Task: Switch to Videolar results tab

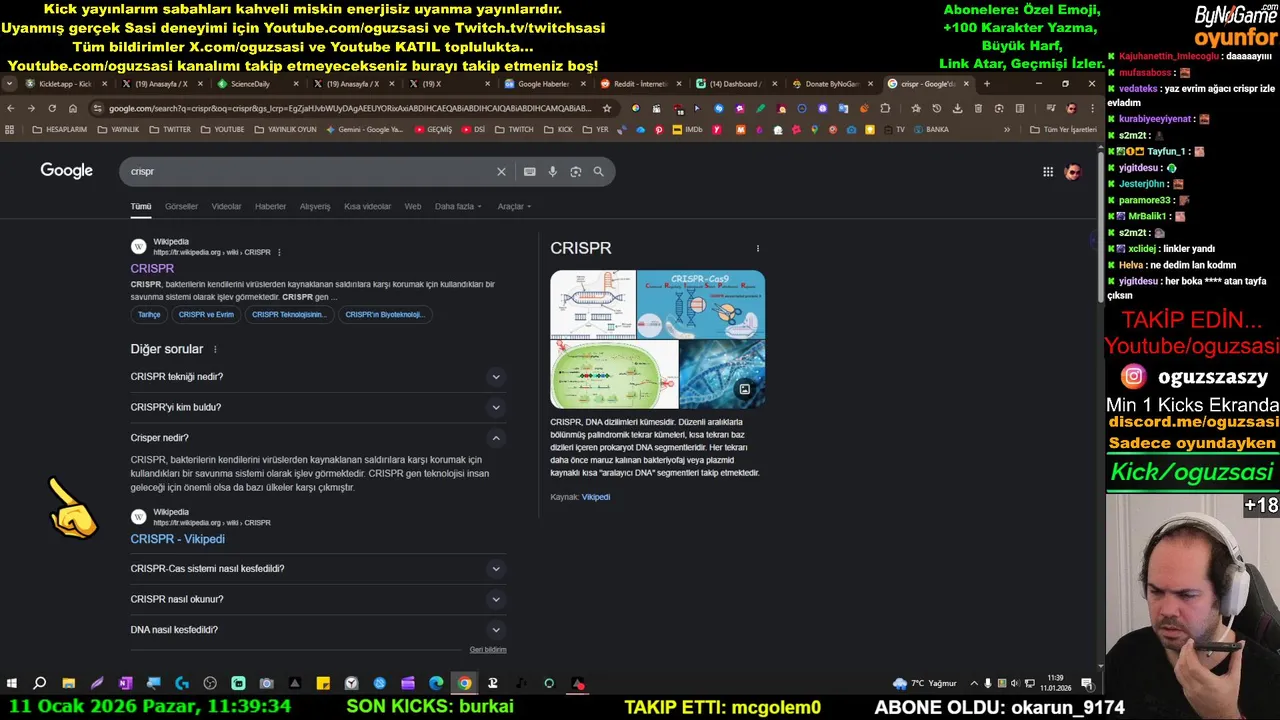Action: (226, 207)
